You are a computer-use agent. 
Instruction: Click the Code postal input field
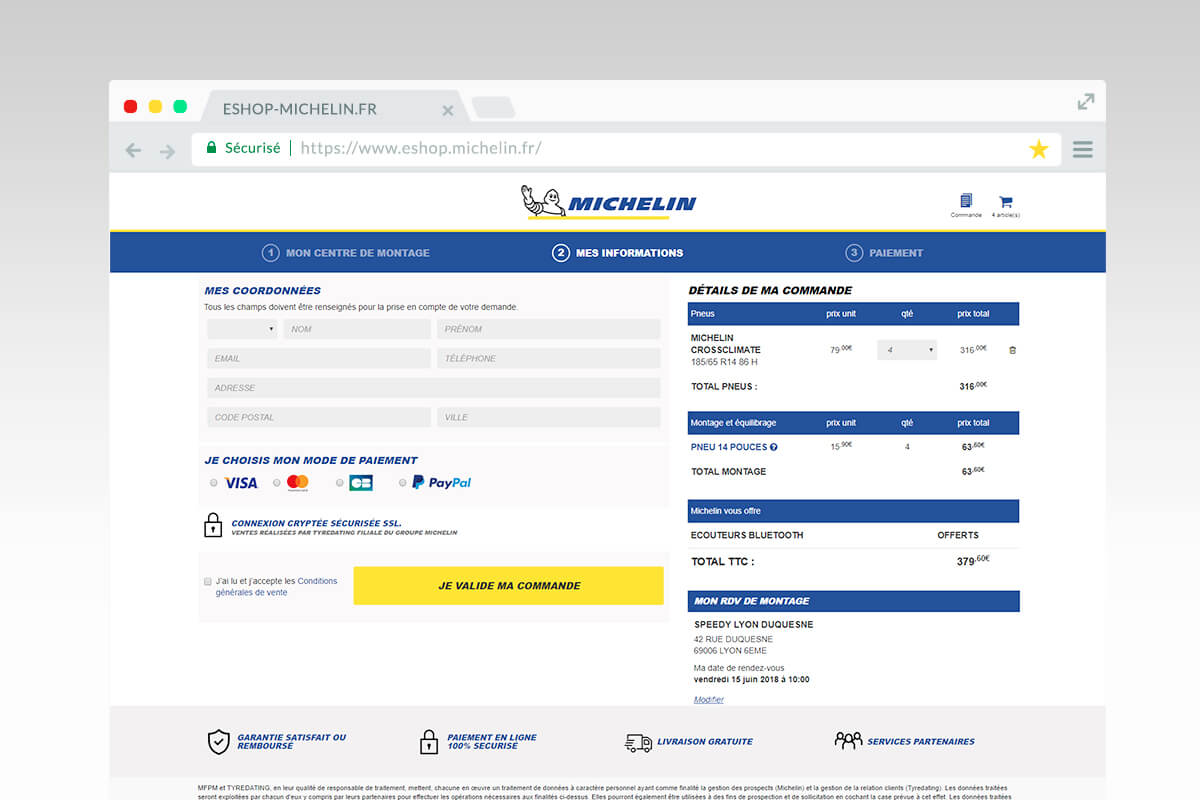pos(319,417)
